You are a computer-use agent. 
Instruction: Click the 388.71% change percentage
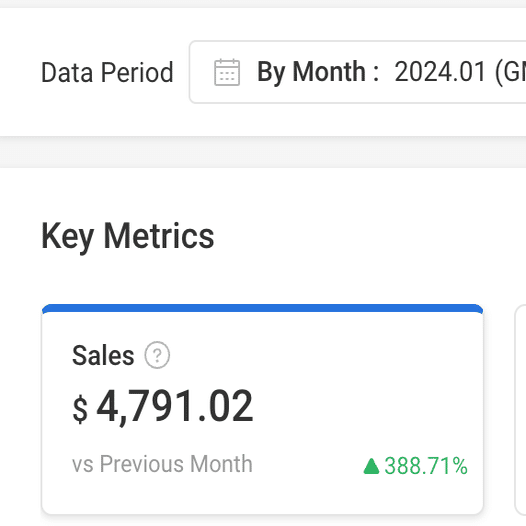426,466
